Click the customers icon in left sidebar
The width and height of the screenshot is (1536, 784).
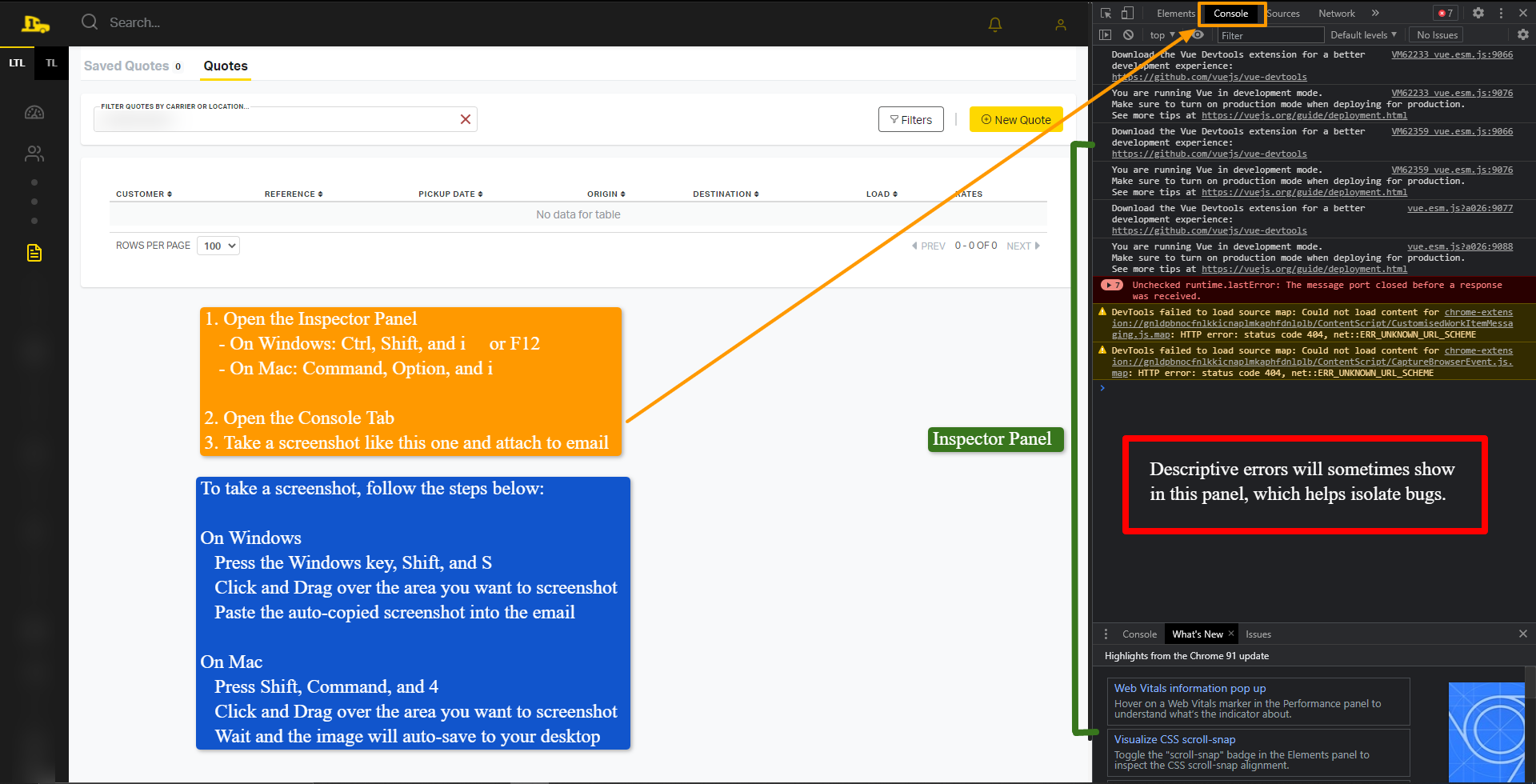tap(34, 154)
